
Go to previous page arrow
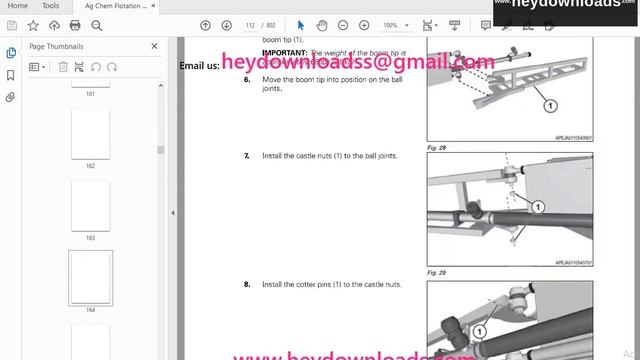pos(205,25)
